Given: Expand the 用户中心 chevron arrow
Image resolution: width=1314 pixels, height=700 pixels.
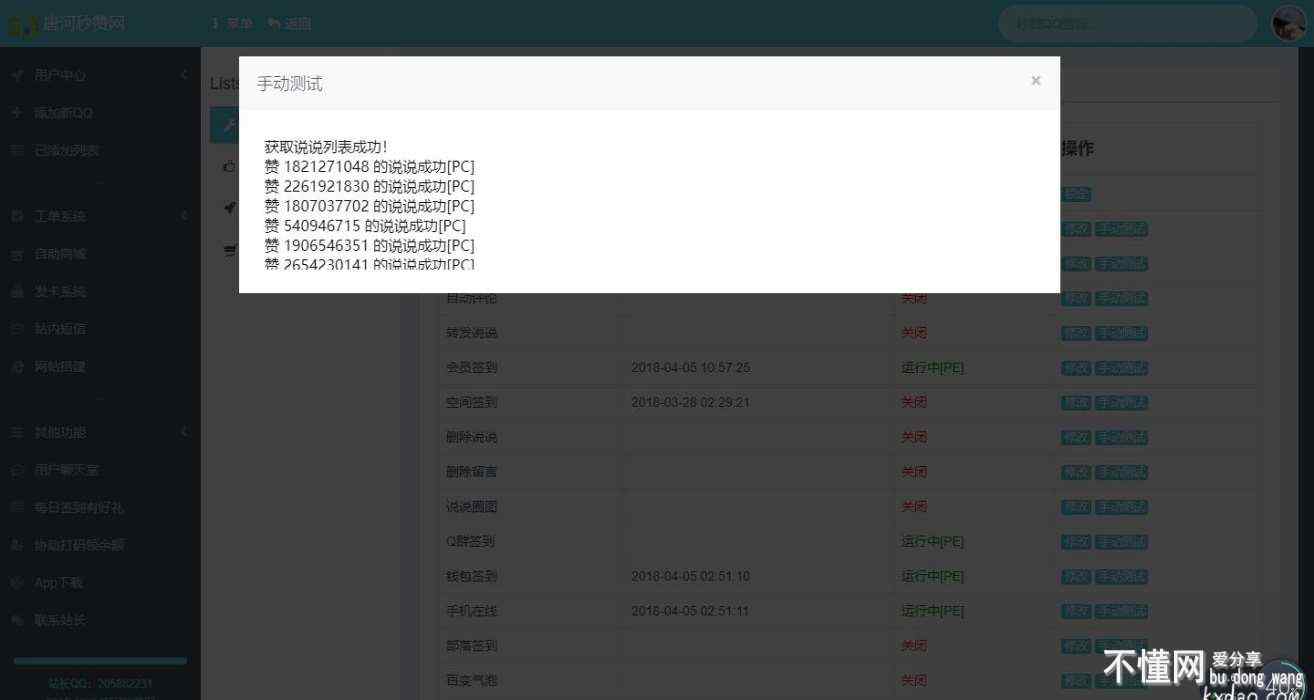Looking at the screenshot, I should click(x=184, y=75).
